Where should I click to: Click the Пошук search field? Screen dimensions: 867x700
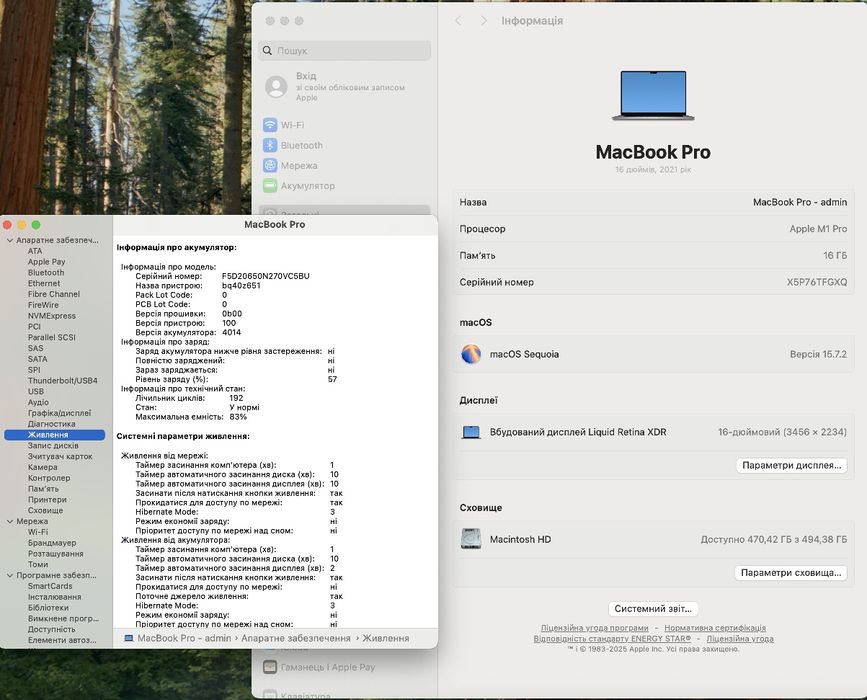click(x=344, y=50)
